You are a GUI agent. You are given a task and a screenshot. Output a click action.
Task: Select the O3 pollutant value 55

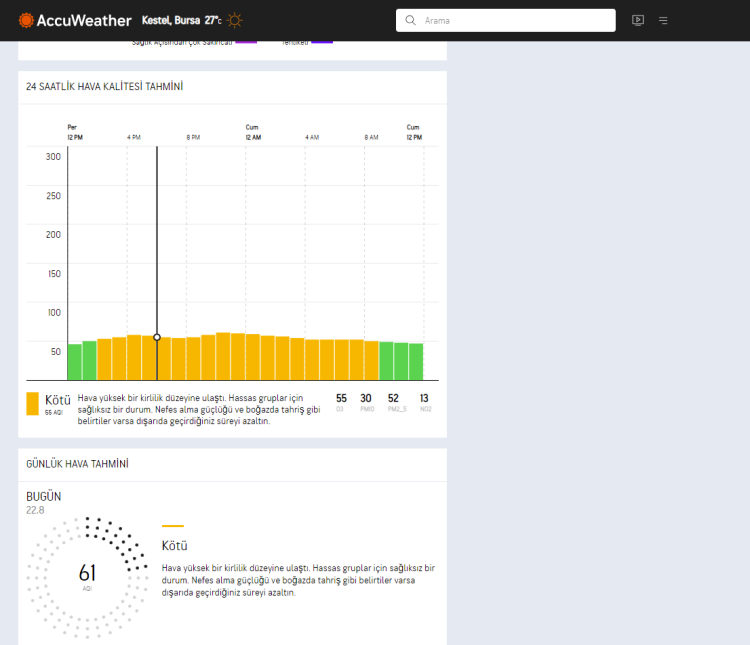(x=341, y=399)
